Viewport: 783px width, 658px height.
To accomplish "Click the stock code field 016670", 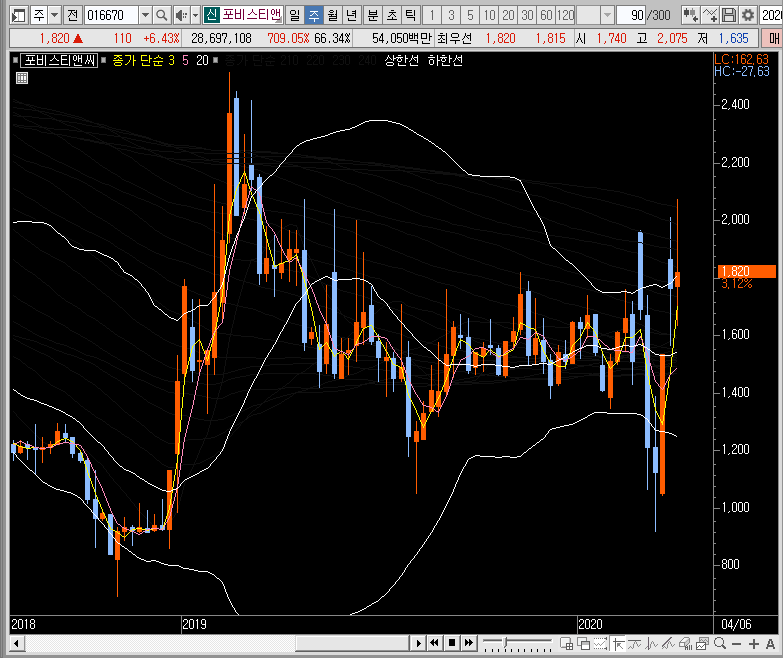I will point(111,15).
